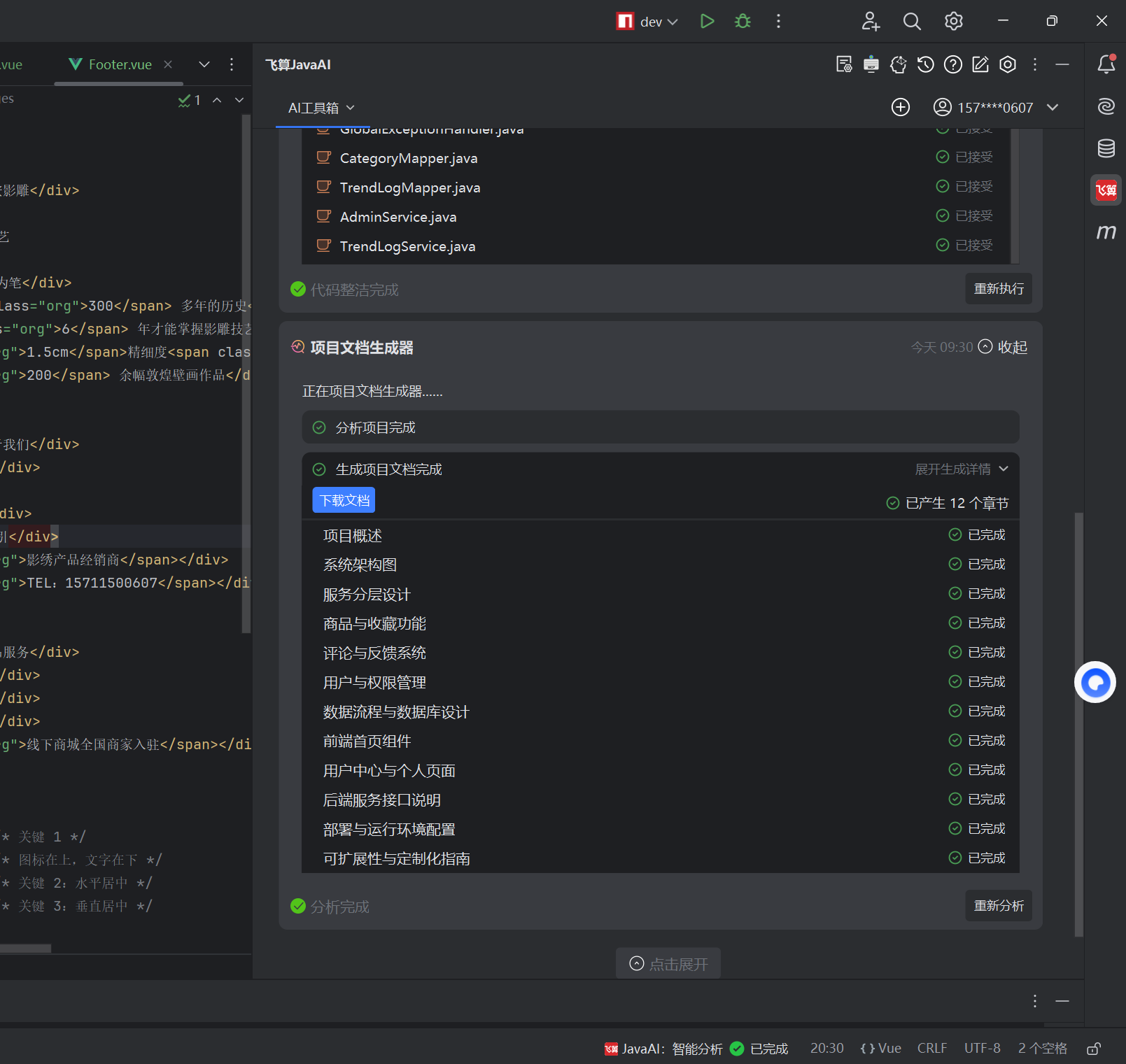Click the 重新执行 button
Image resolution: width=1126 pixels, height=1064 pixels.
click(999, 288)
